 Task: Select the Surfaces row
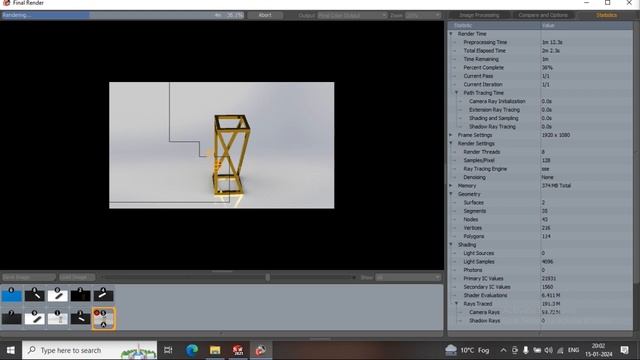(x=540, y=202)
